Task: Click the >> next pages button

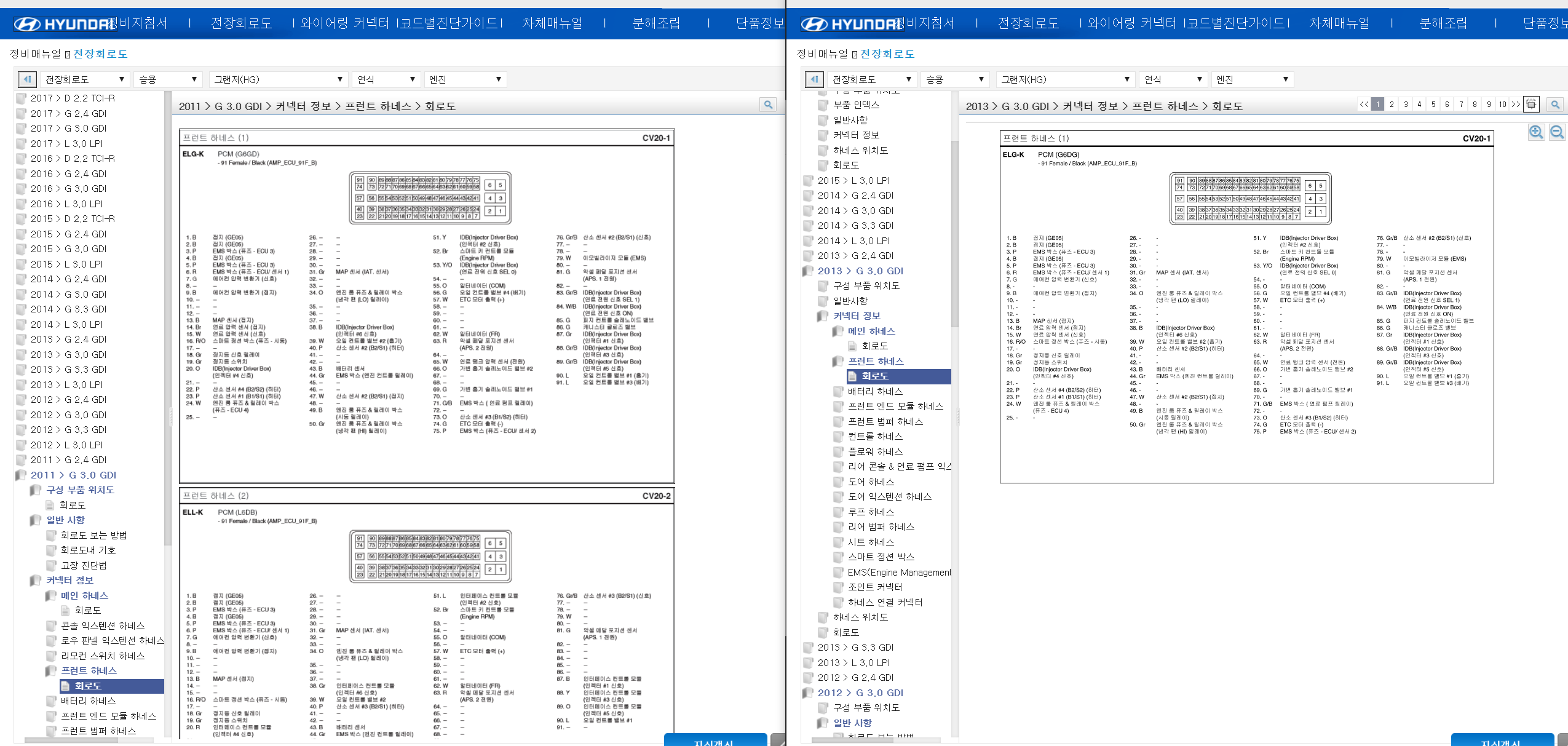Action: coord(1516,105)
